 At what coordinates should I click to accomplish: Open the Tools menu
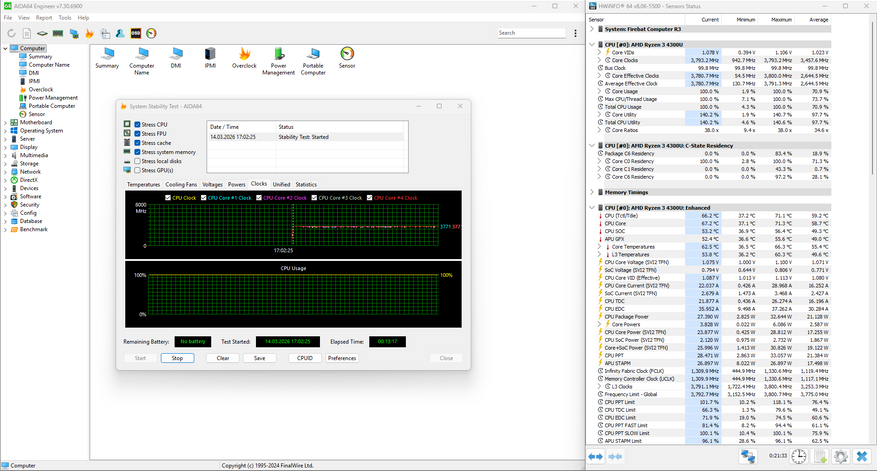65,17
